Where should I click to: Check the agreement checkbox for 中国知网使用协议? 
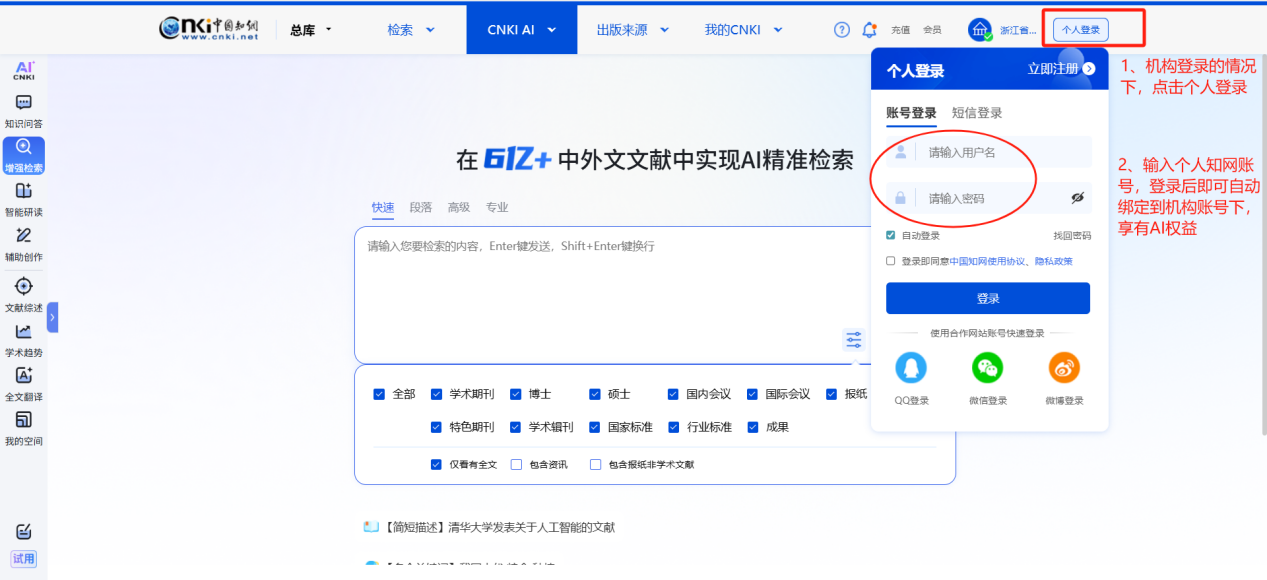[891, 261]
